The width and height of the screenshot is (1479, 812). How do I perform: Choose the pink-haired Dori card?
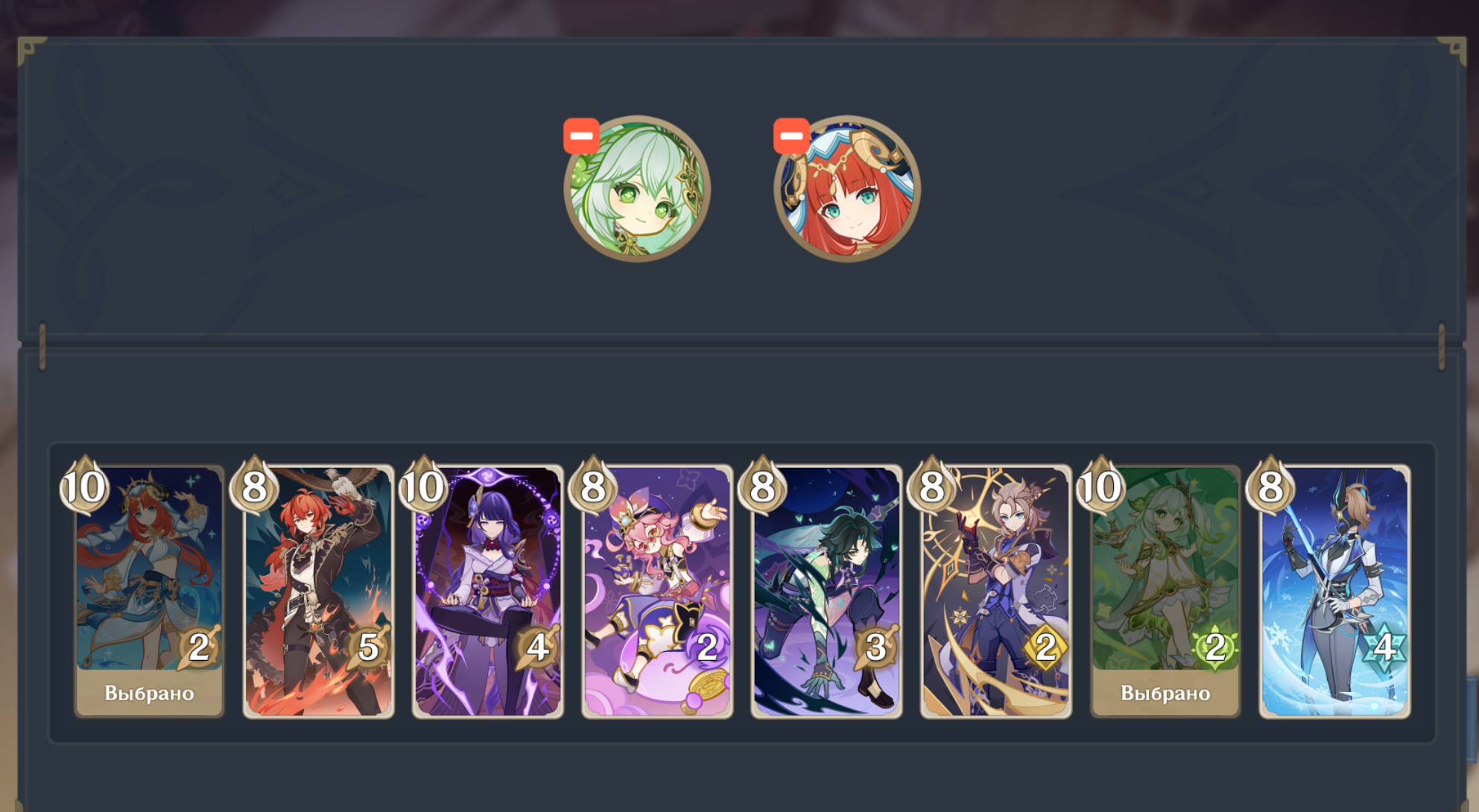click(657, 591)
